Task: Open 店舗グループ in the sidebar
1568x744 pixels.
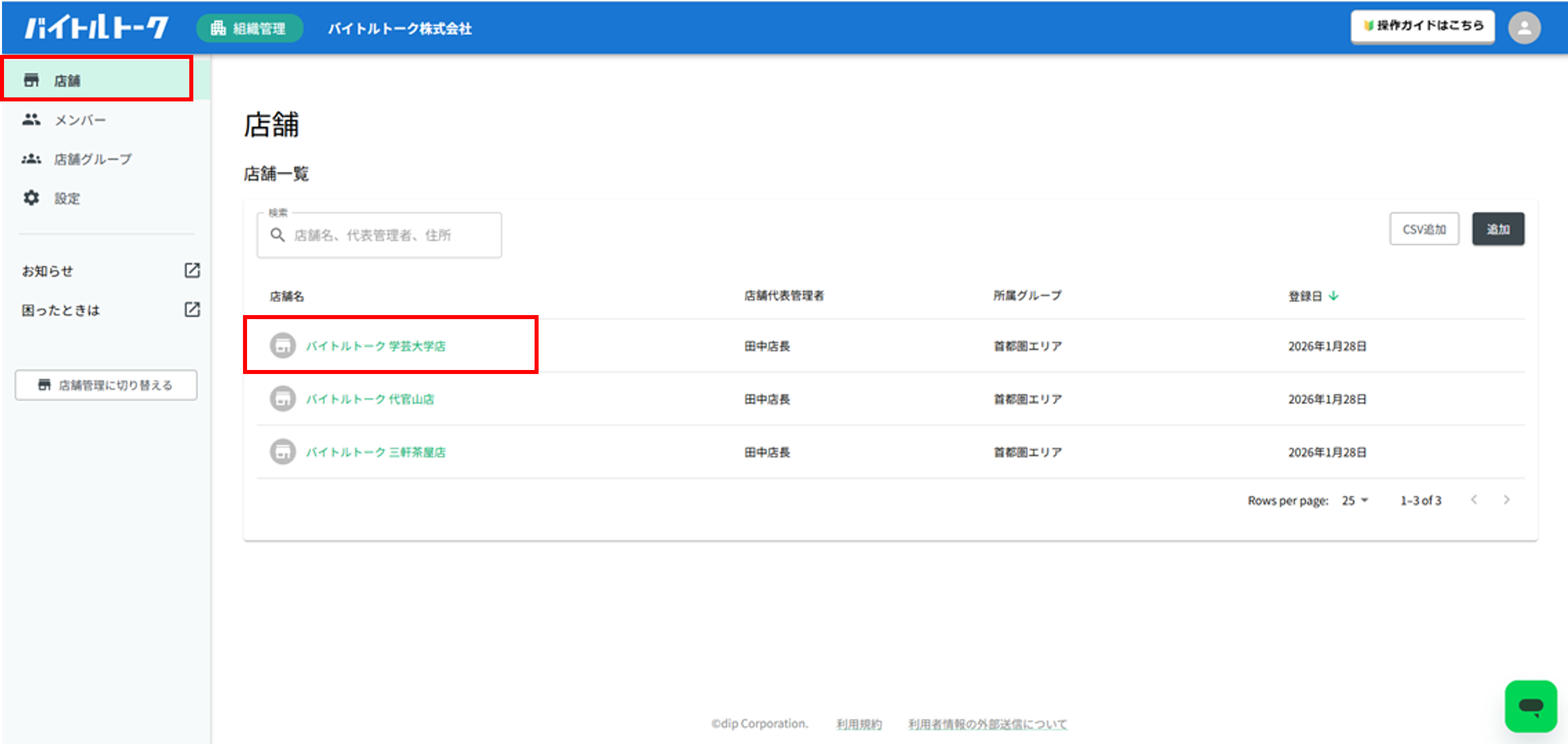Action: click(105, 159)
